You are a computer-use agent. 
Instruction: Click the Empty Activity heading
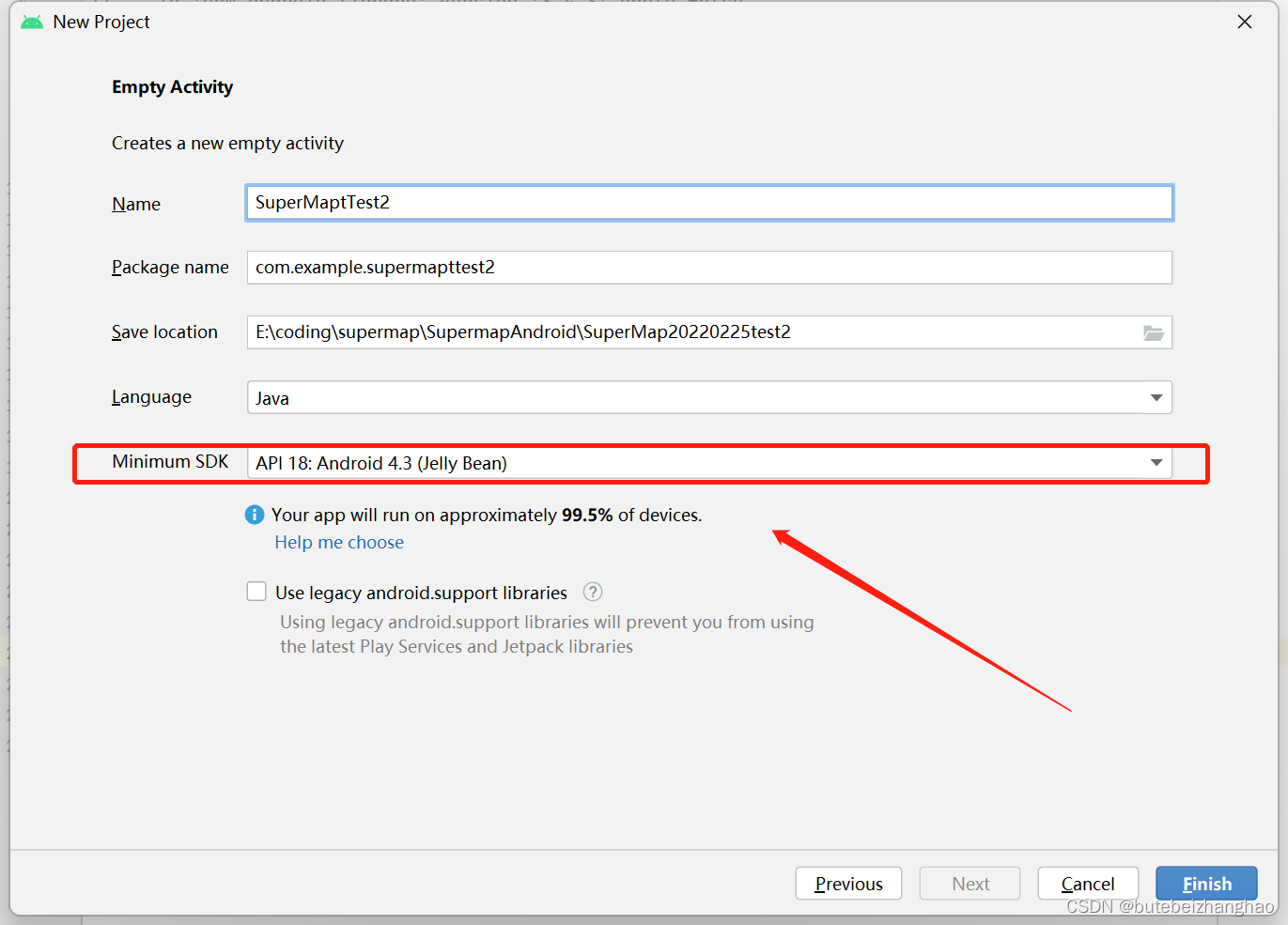coord(173,87)
